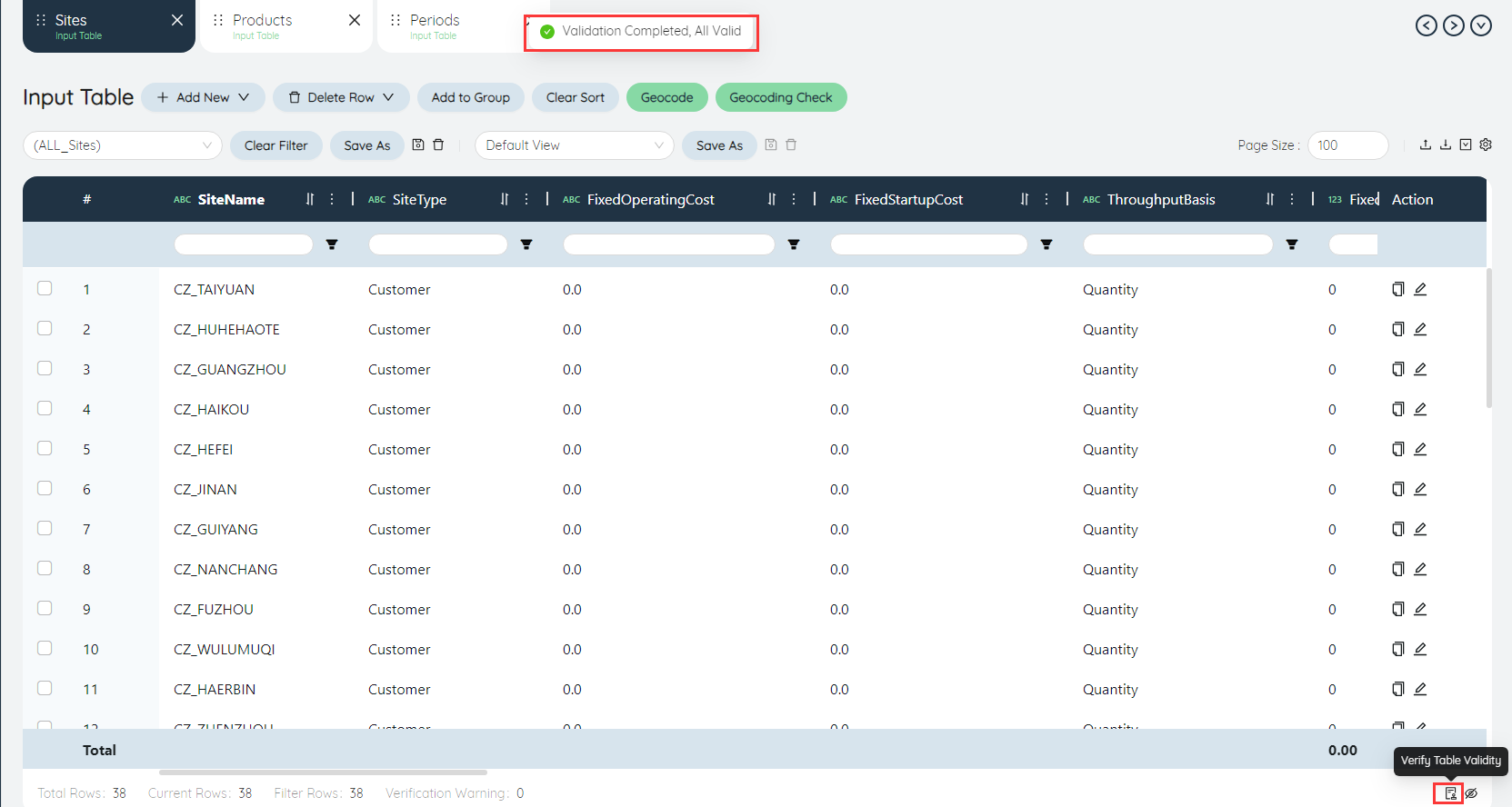The width and height of the screenshot is (1512, 807).
Task: Click the FixedOperatingCost filter funnel icon
Action: (x=794, y=244)
